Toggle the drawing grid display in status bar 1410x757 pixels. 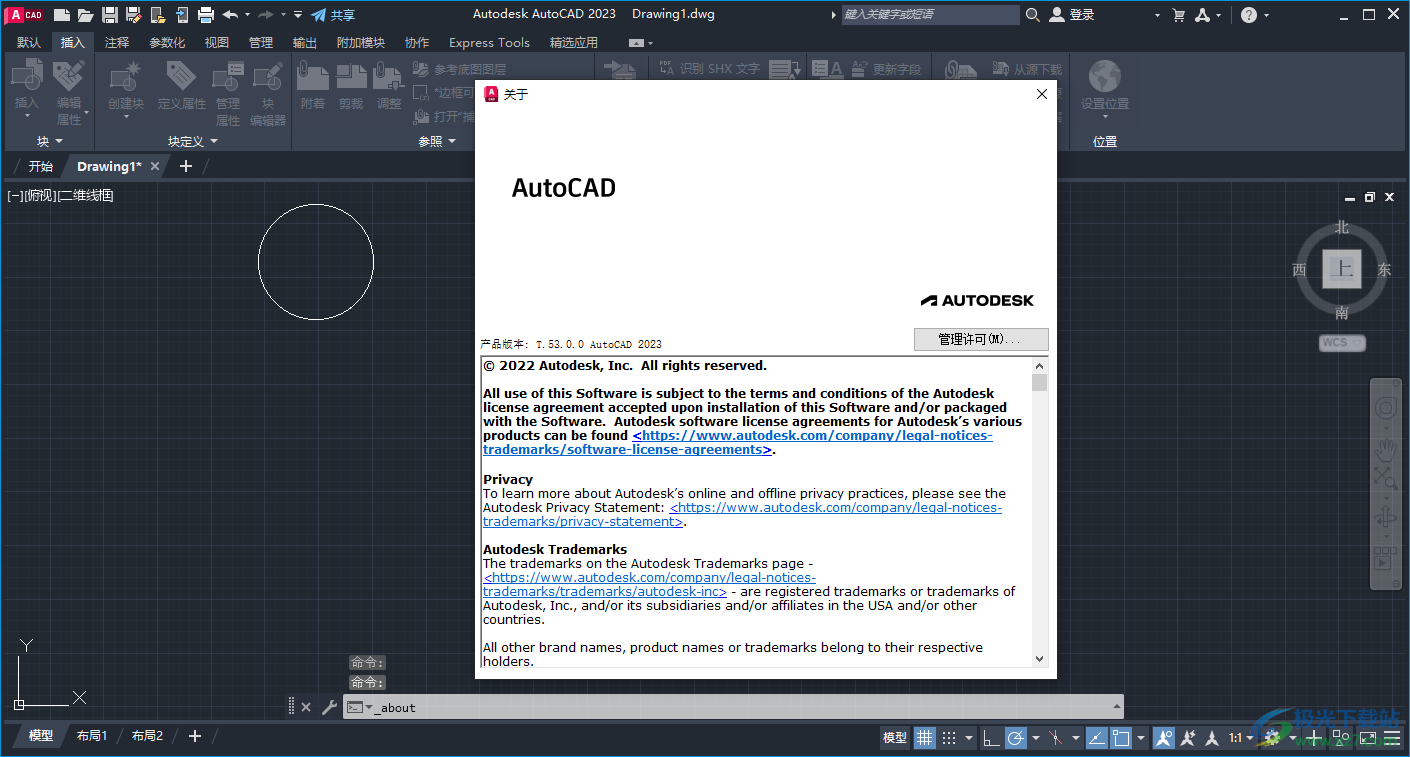click(x=925, y=738)
